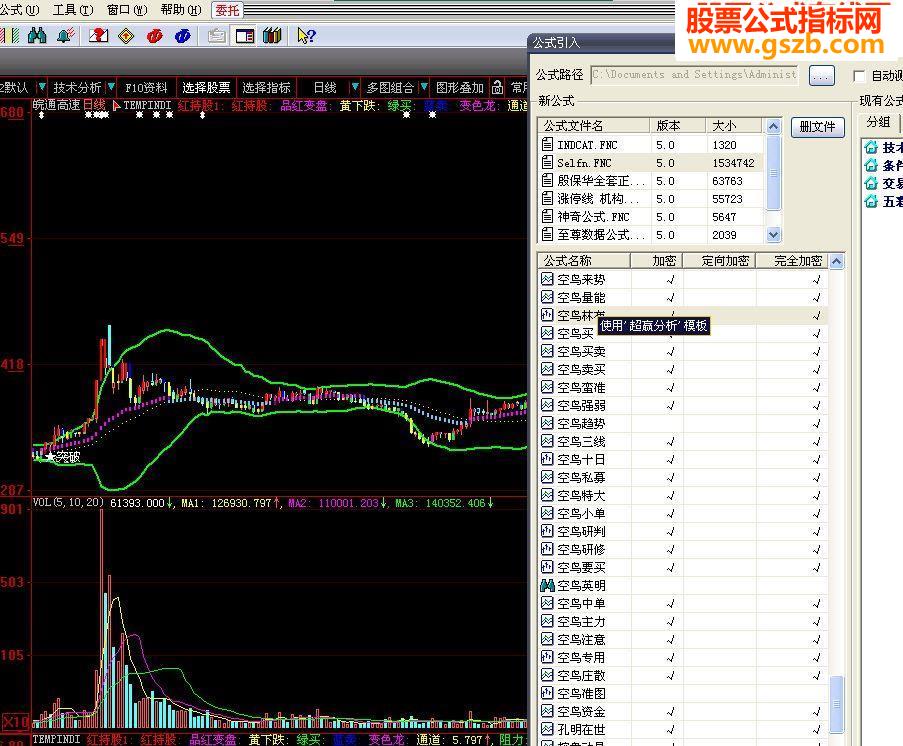Switch to the 分组 tab in the dialog

(879, 120)
